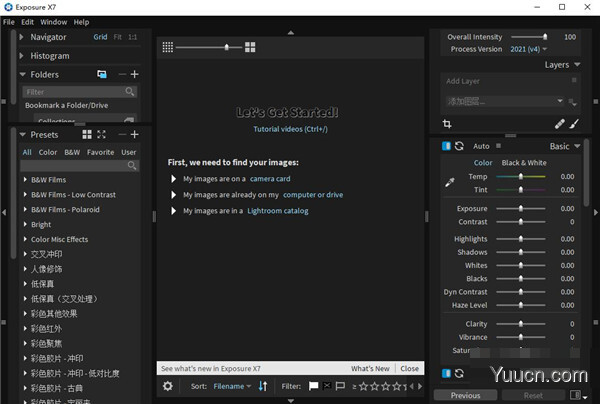
Task: Open Sort Filename dropdown
Action: [232, 386]
